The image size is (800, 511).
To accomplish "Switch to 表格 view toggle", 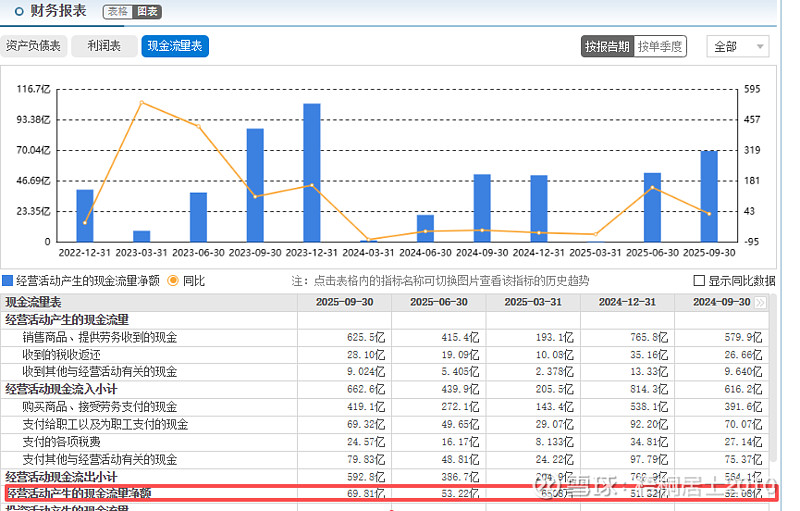I will tap(117, 12).
